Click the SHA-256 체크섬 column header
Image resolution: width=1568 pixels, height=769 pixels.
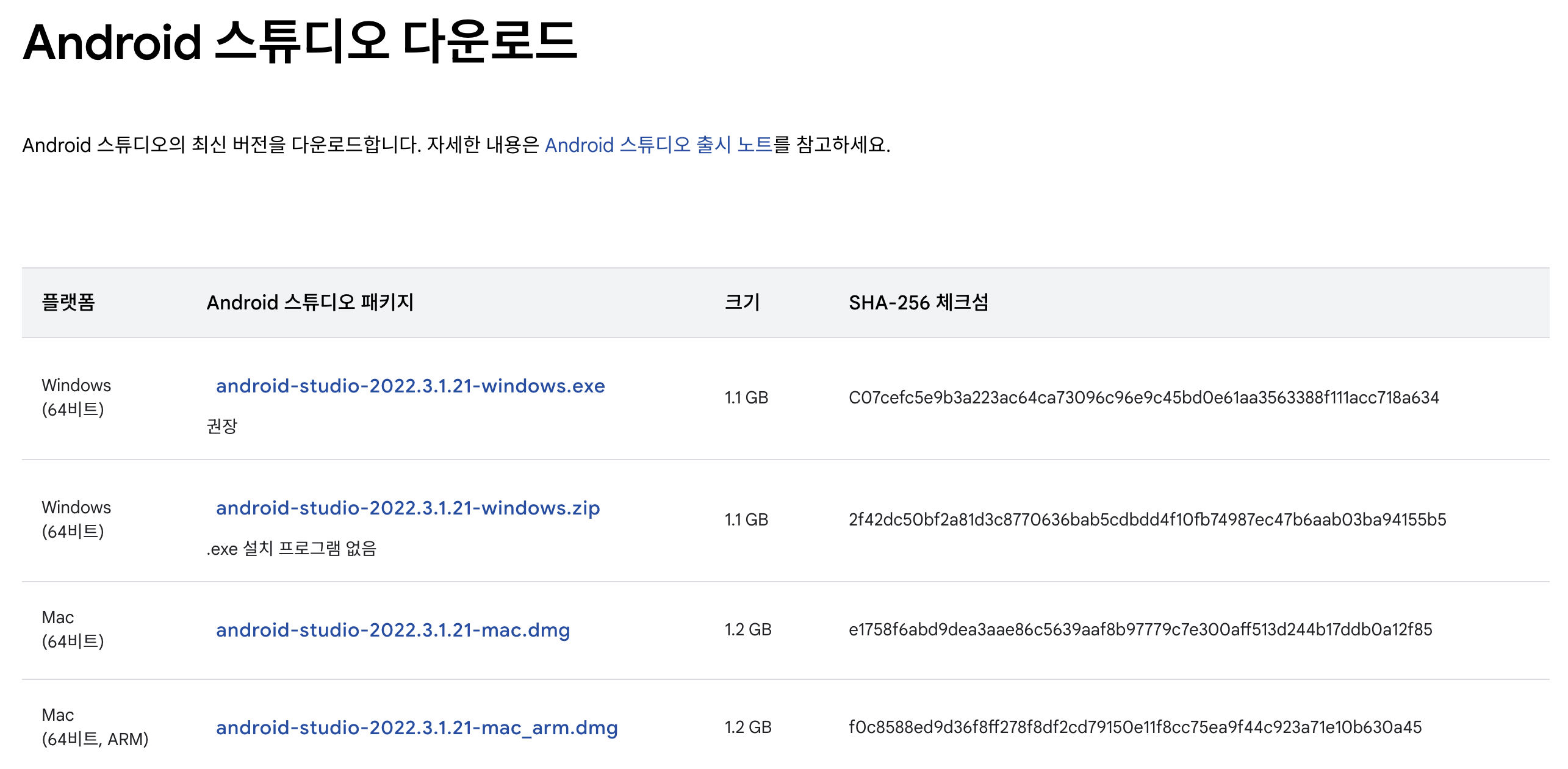(918, 303)
